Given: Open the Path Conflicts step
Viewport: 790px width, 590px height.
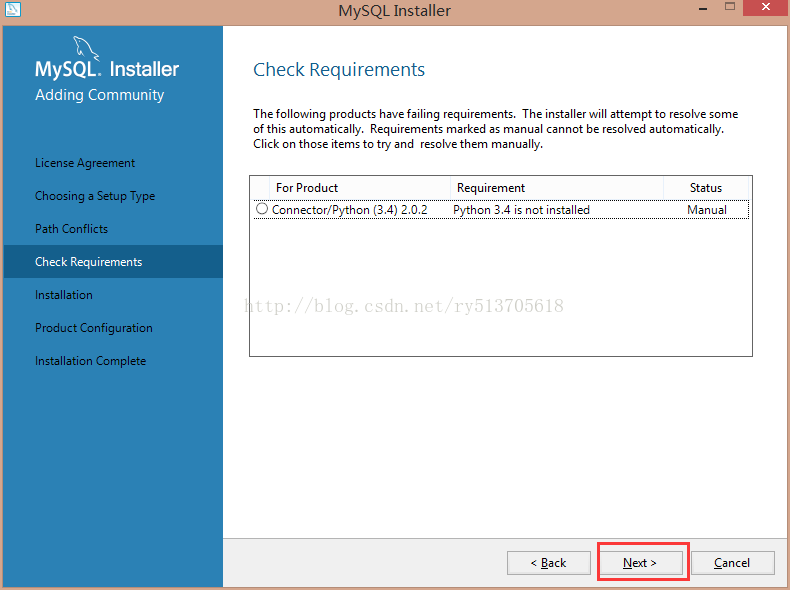Looking at the screenshot, I should 71,229.
